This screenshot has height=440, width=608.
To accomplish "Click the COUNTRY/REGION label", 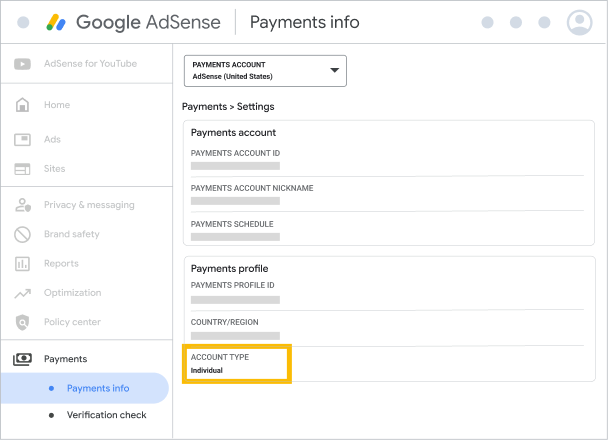I will pyautogui.click(x=225, y=322).
